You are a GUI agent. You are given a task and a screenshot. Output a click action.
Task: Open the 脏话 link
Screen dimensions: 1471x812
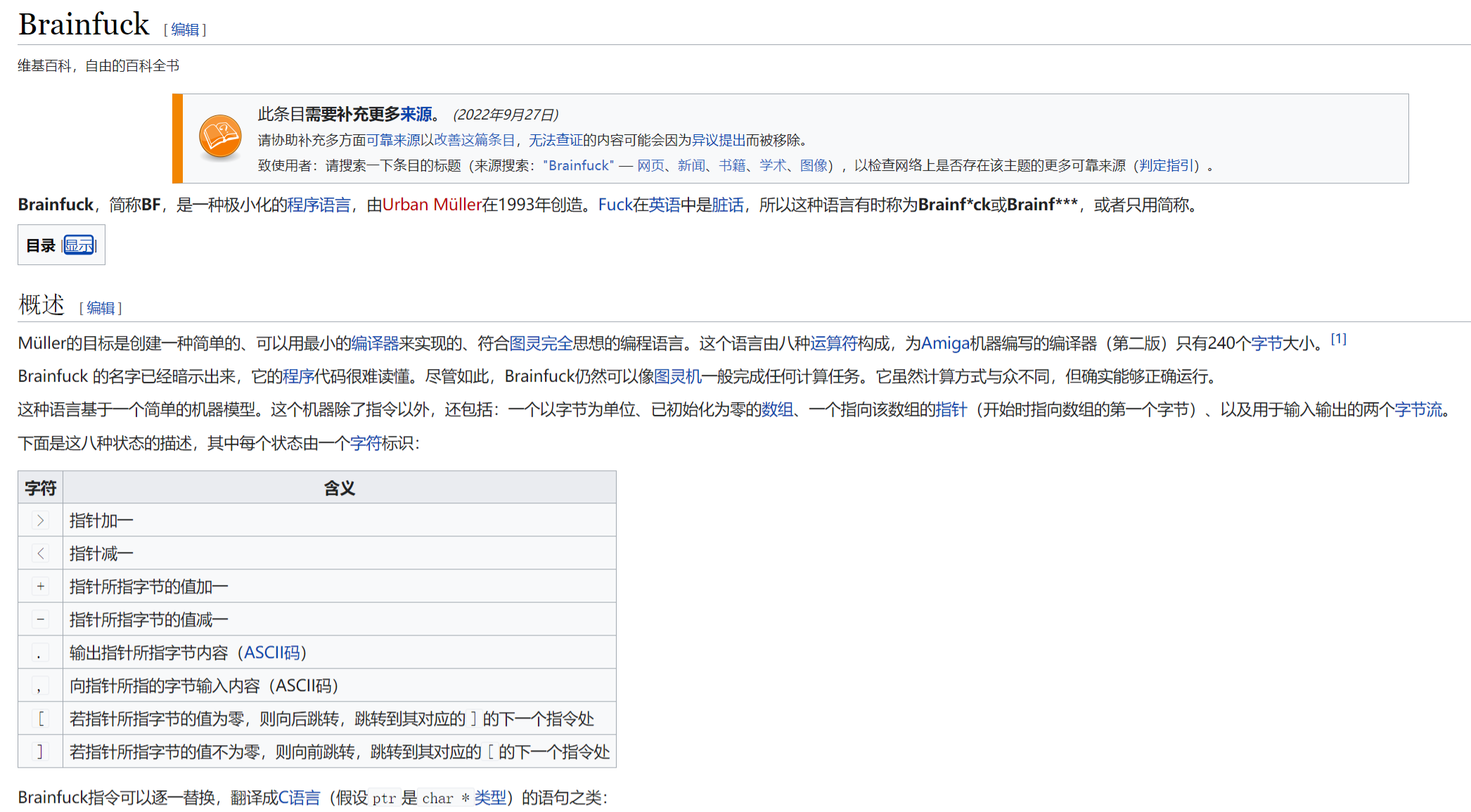click(727, 205)
